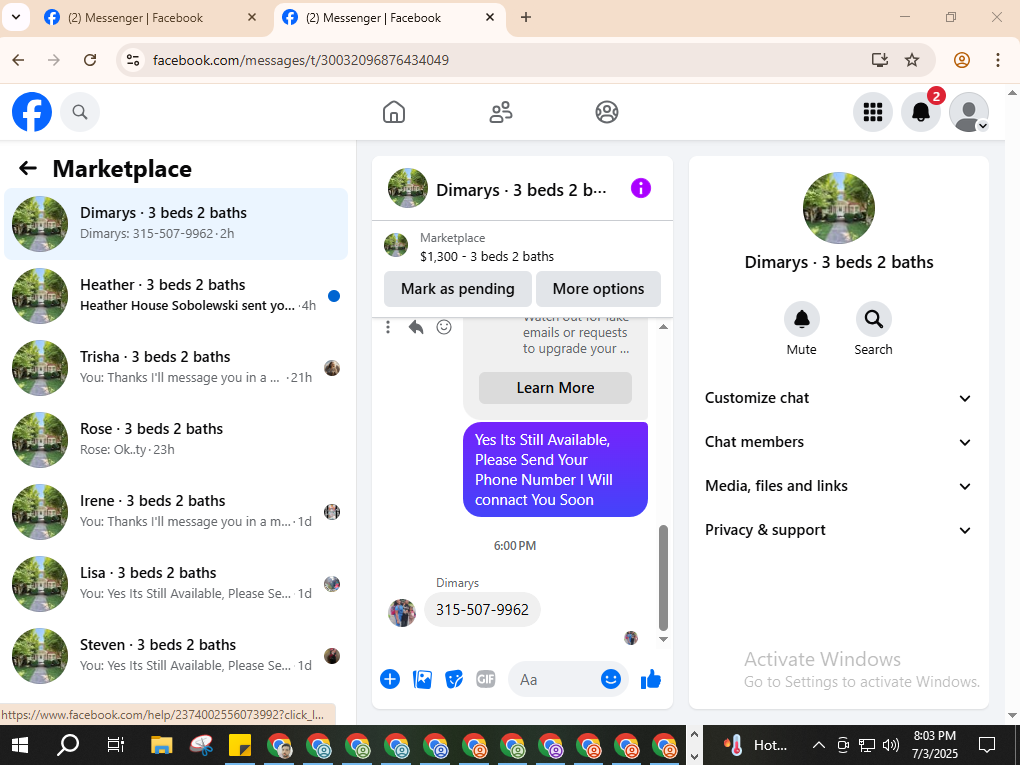1020x765 pixels.
Task: Open File Explorer from the taskbar
Action: click(x=161, y=745)
